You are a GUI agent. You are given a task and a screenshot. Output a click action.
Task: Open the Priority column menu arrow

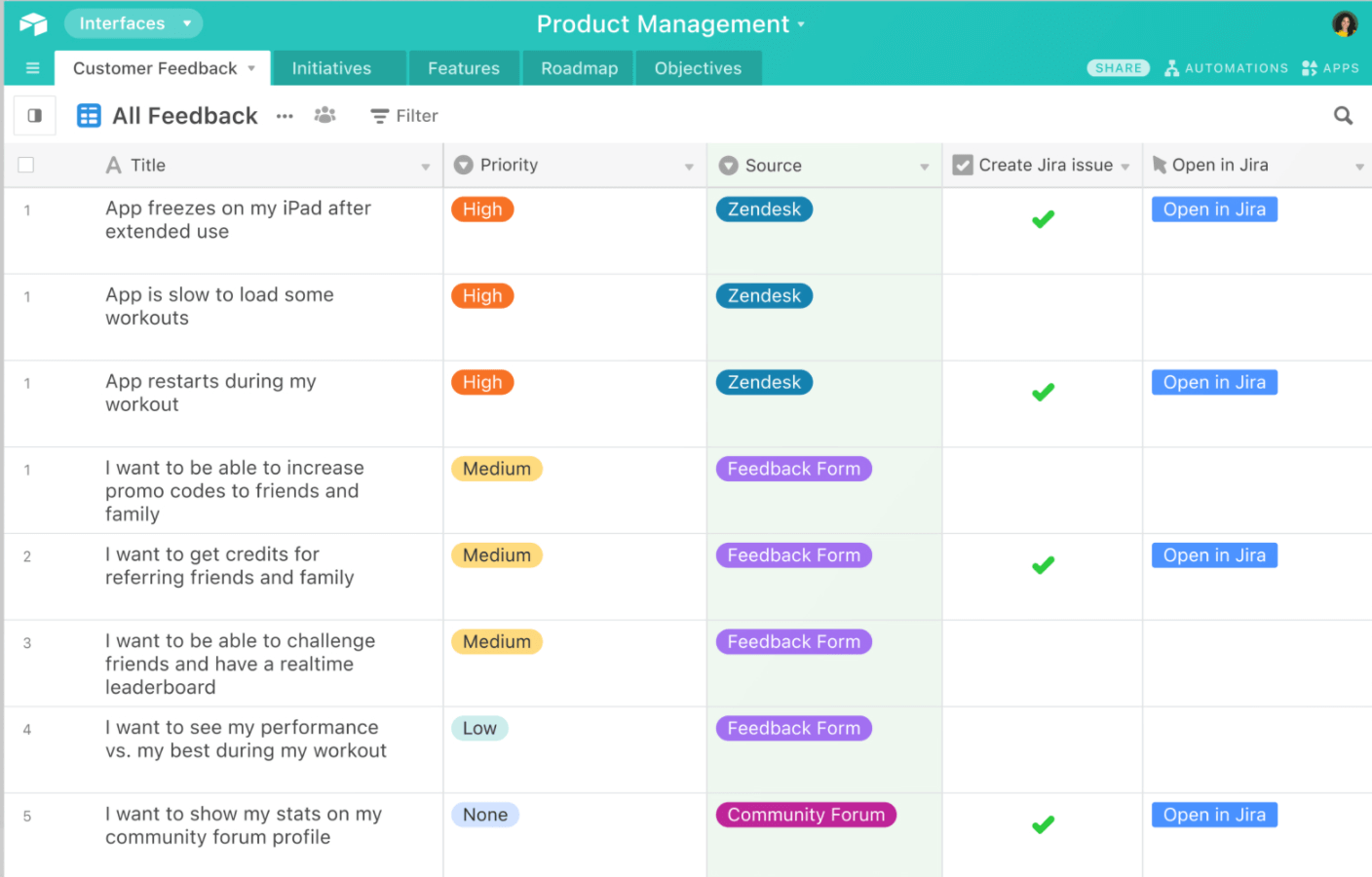689,167
